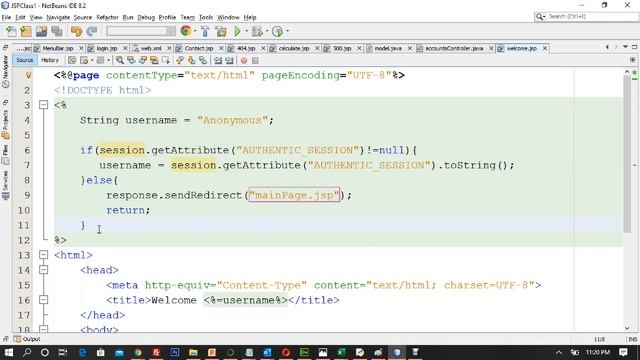
Task: Click the Open Project toolbar icon
Action: (x=41, y=31)
